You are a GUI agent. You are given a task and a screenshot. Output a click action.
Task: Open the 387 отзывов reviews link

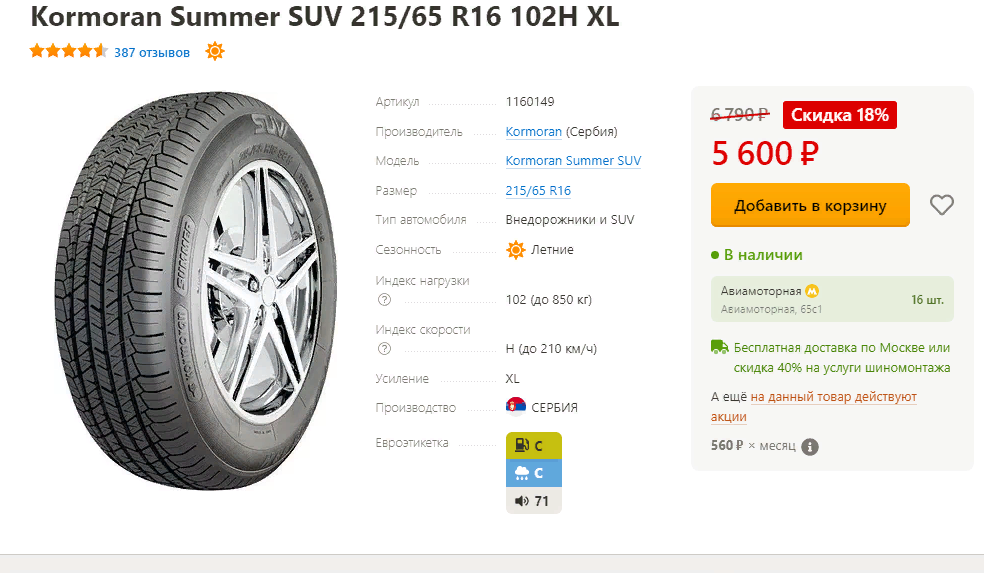click(x=152, y=53)
